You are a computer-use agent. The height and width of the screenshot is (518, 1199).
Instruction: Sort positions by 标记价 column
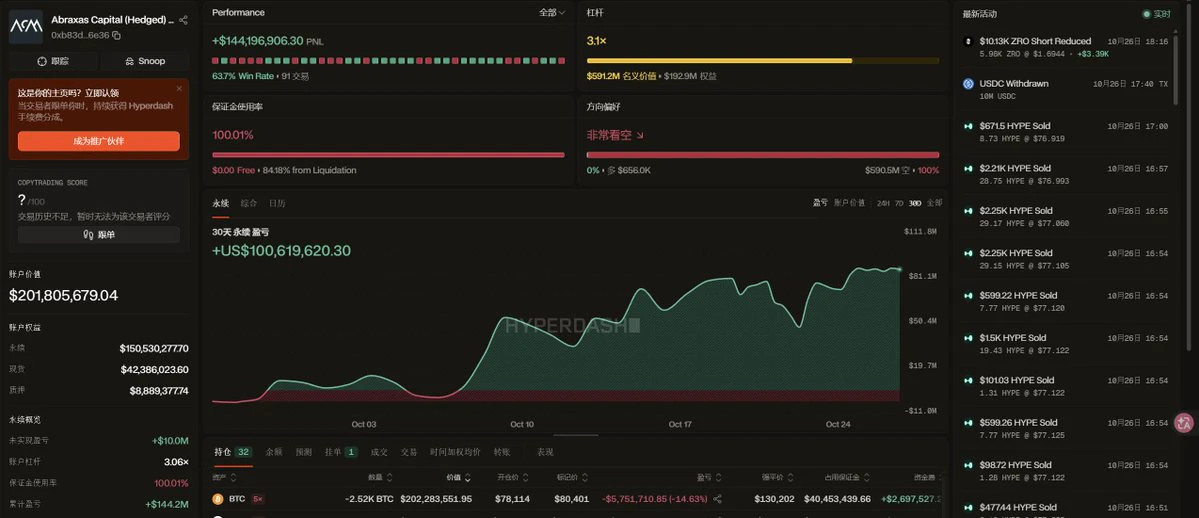pos(573,477)
